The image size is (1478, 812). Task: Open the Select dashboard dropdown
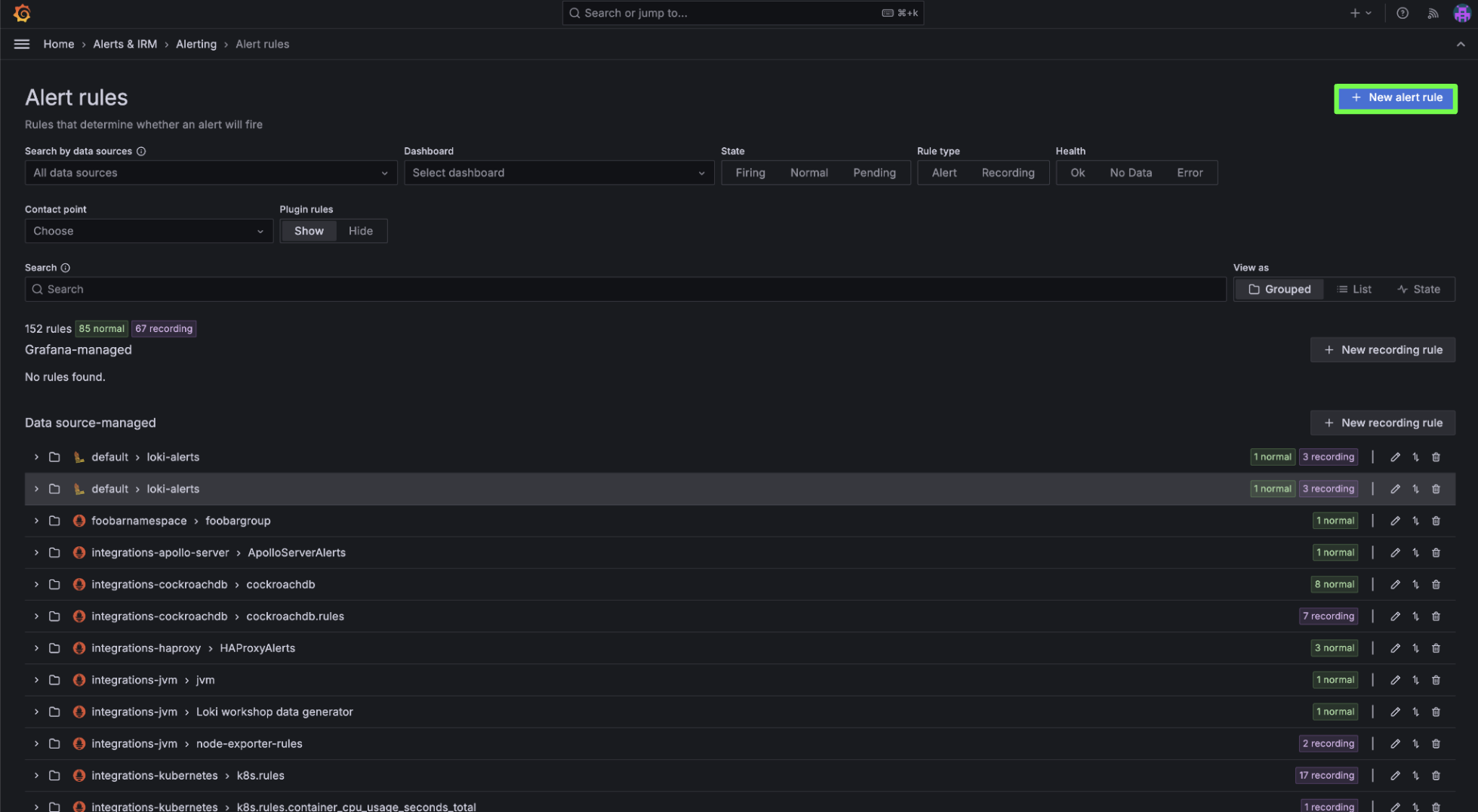pyautogui.click(x=558, y=173)
